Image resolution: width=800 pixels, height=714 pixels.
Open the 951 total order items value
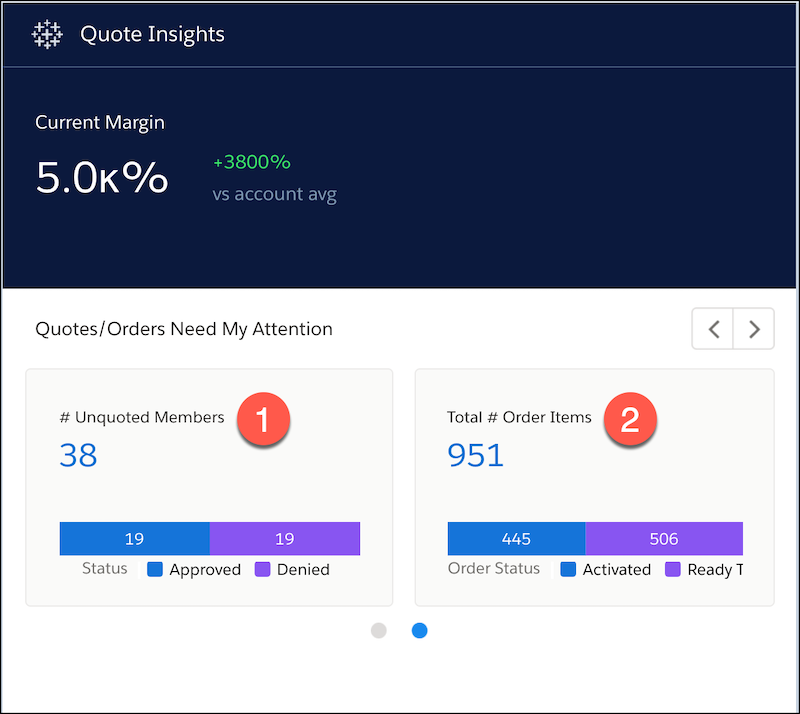[476, 455]
